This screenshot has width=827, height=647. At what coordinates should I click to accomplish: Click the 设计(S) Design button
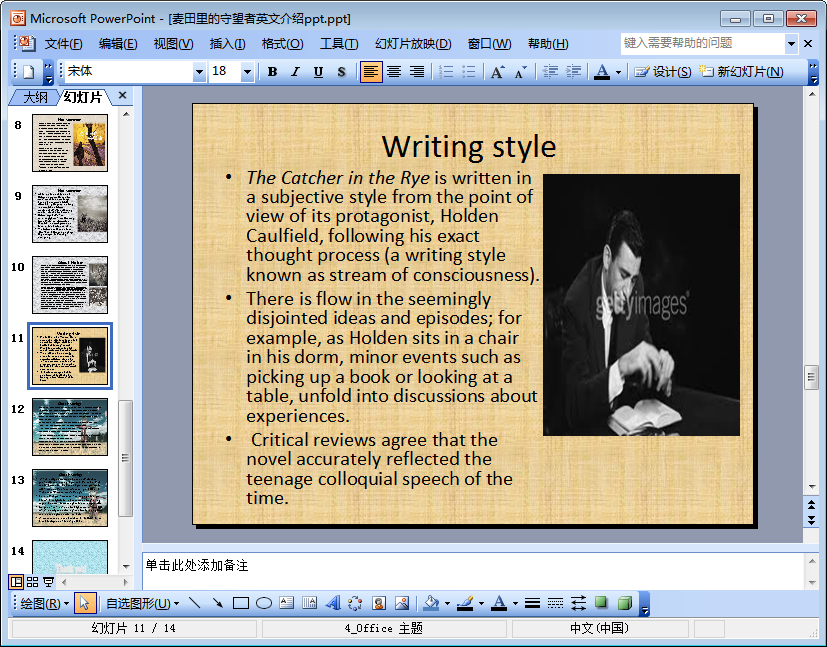tap(663, 72)
